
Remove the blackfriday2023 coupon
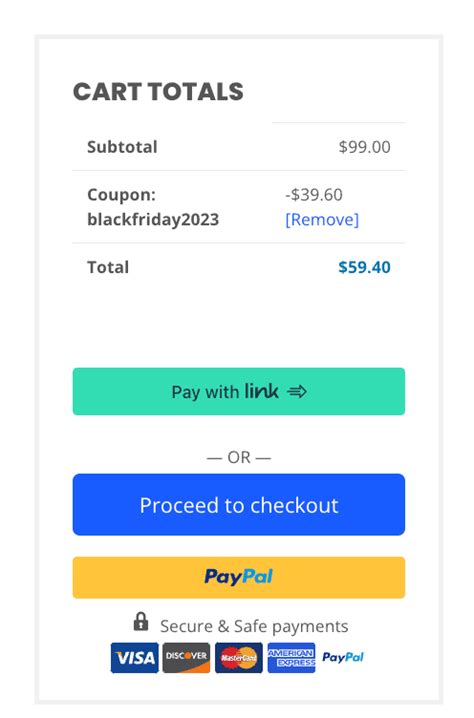pyautogui.click(x=322, y=219)
